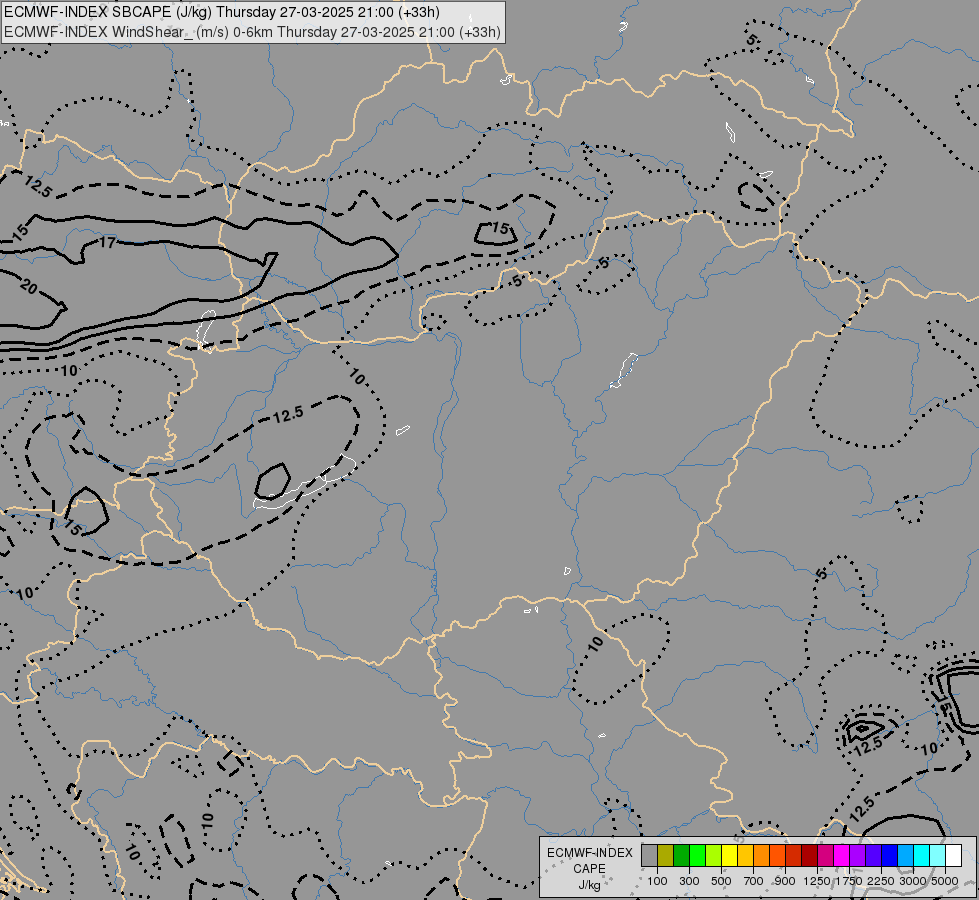Pick the saturated cyan legend swatch

pos(922,855)
